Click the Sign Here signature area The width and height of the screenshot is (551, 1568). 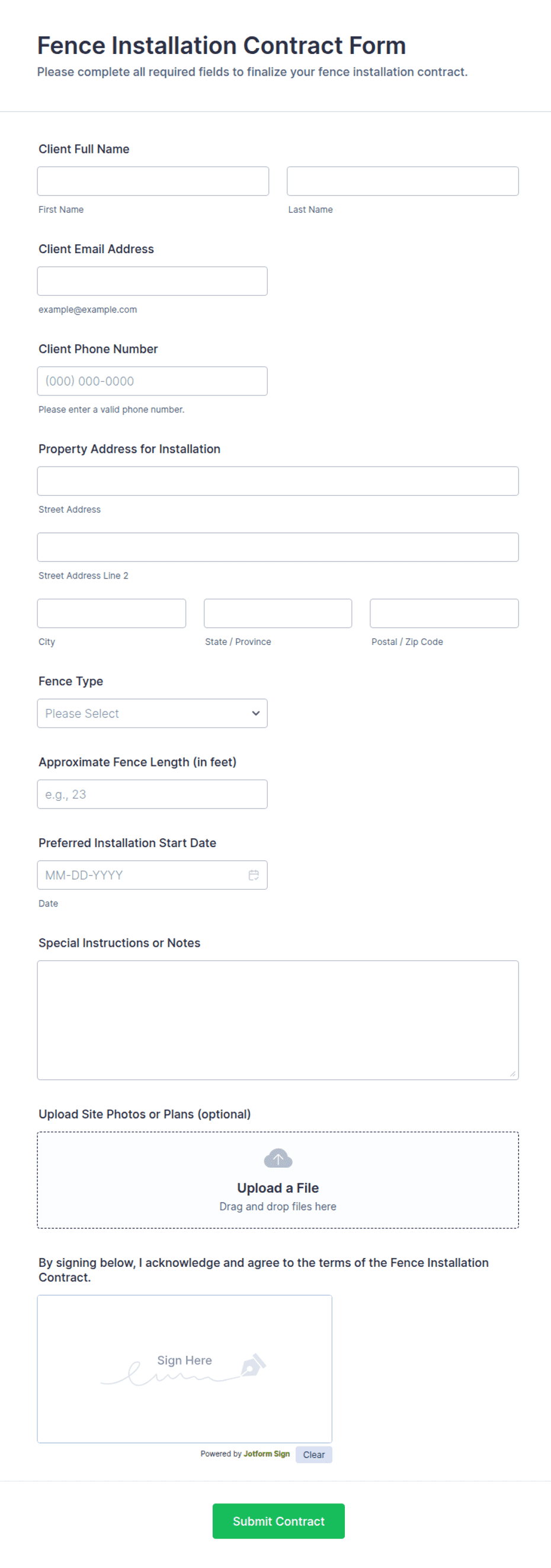(184, 1369)
